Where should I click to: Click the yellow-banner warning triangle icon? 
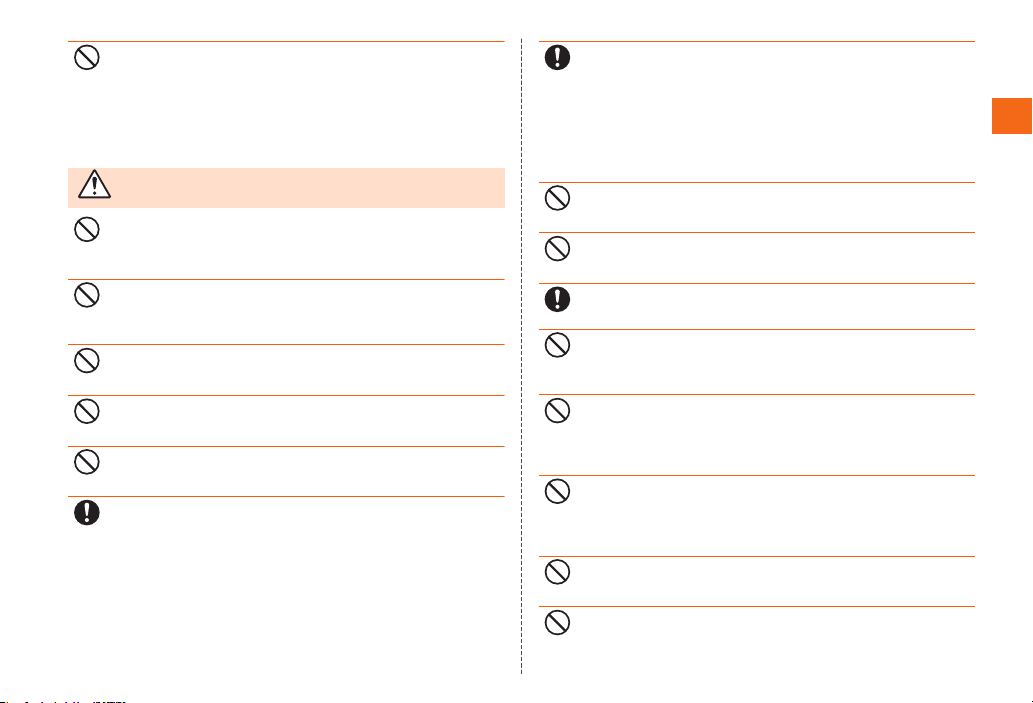(94, 184)
